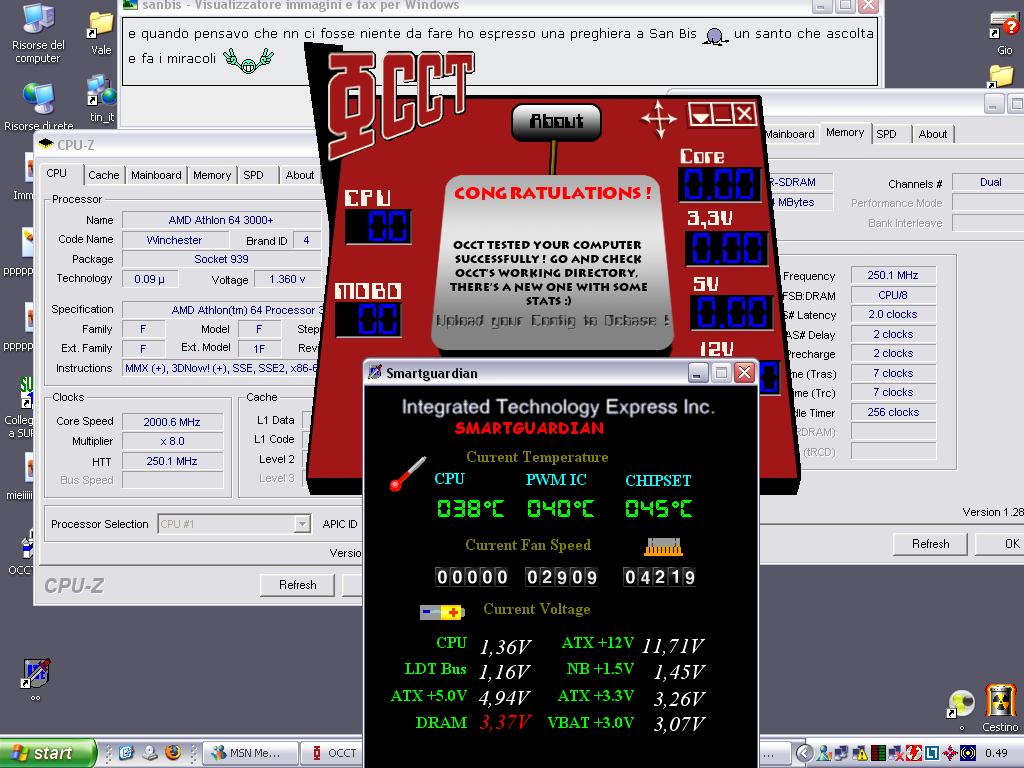Screen dimensions: 1024x768
Task: Open Mainboard tab in processor CPU-Z window
Action: pyautogui.click(x=156, y=175)
